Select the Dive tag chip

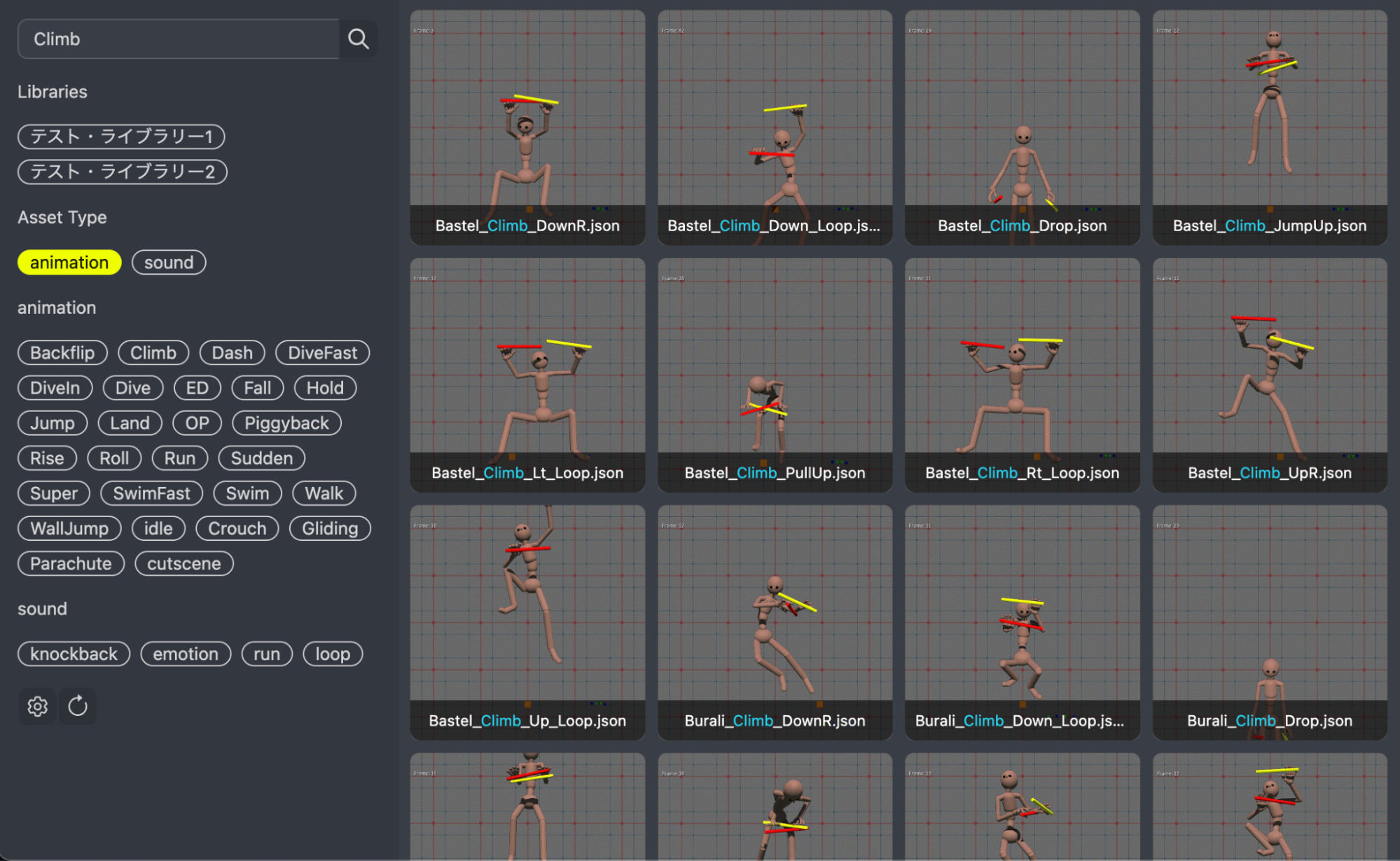point(133,387)
